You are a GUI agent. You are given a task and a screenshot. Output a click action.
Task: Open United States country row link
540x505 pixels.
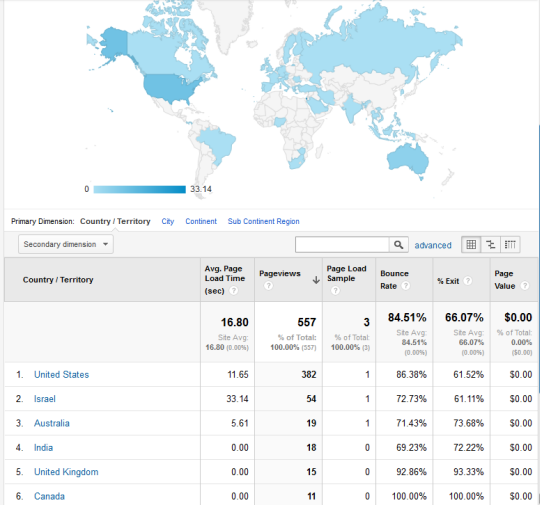(61, 374)
